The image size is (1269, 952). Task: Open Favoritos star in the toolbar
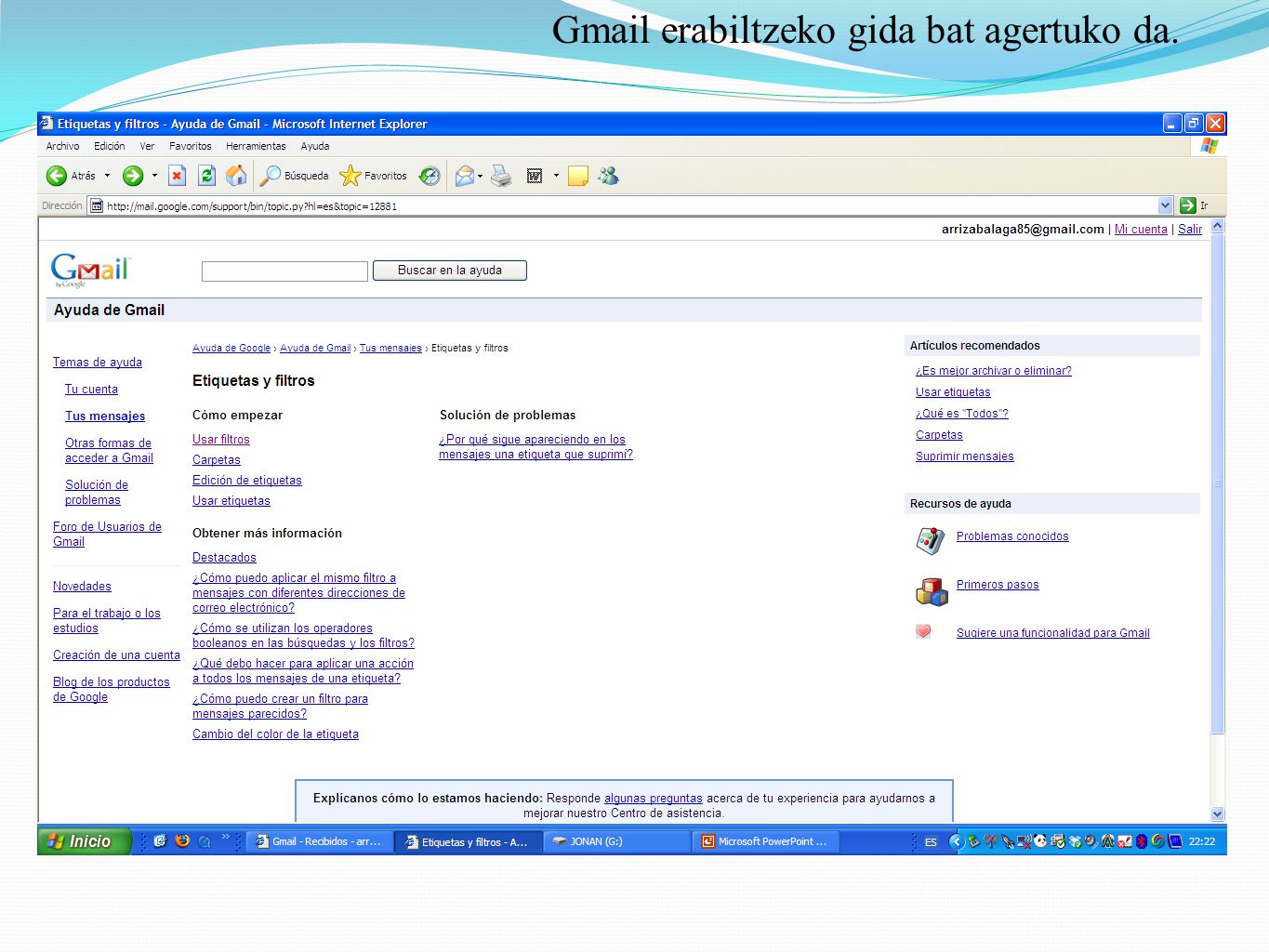pos(373,176)
